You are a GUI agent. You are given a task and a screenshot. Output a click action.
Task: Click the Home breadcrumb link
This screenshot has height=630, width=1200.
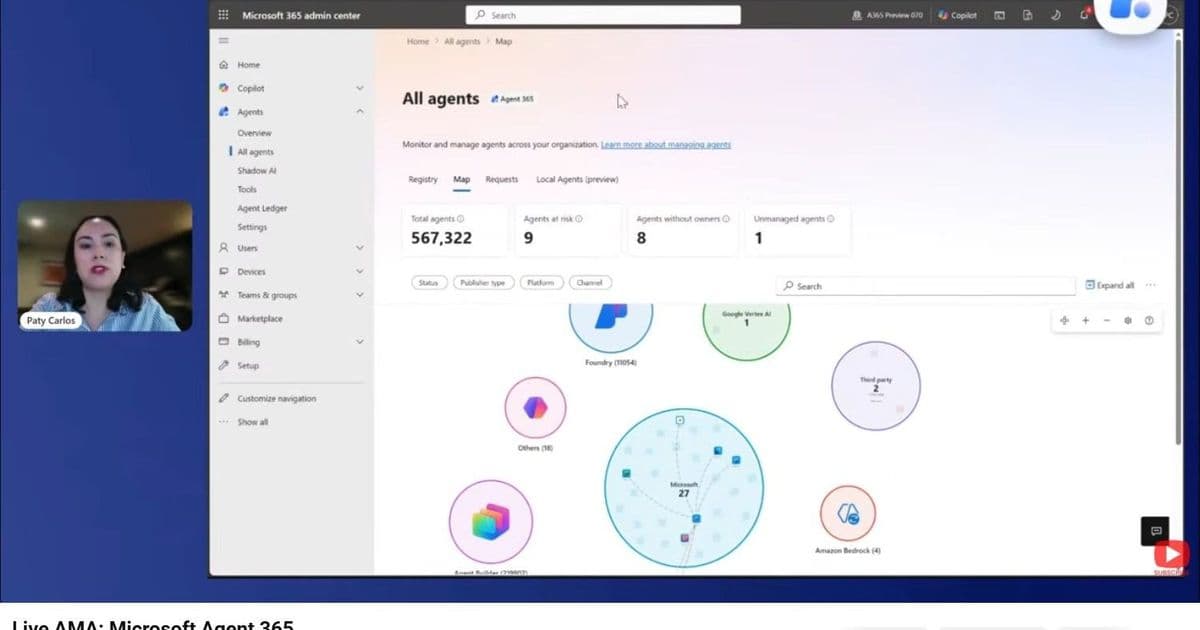418,42
